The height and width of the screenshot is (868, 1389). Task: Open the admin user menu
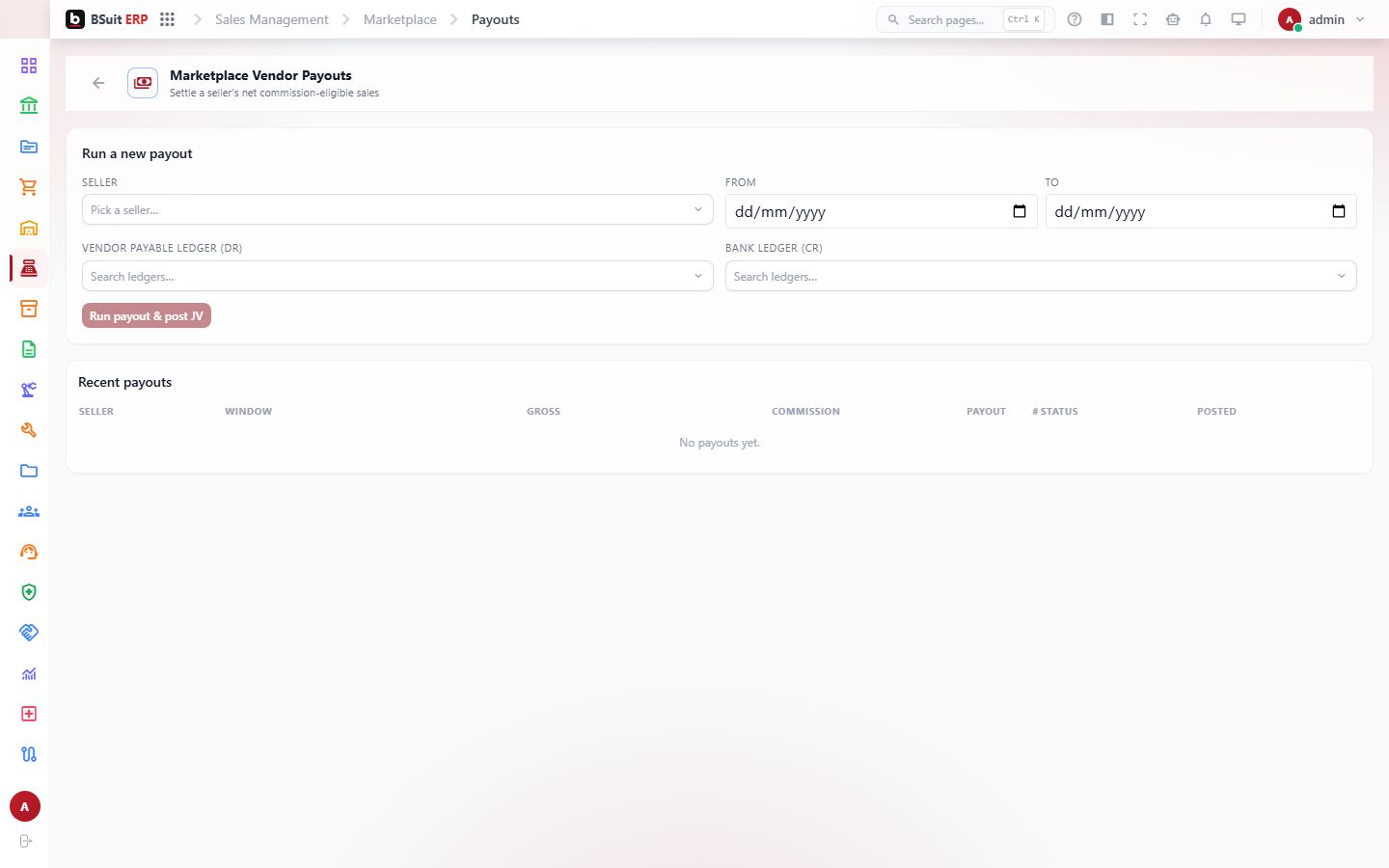[1321, 19]
